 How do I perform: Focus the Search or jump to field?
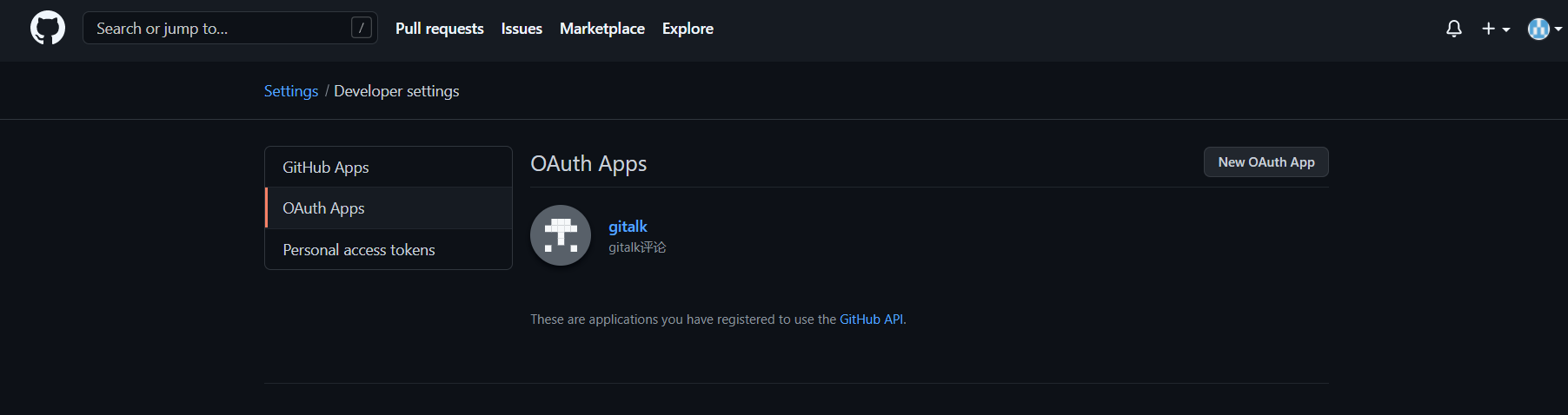pyautogui.click(x=217, y=29)
